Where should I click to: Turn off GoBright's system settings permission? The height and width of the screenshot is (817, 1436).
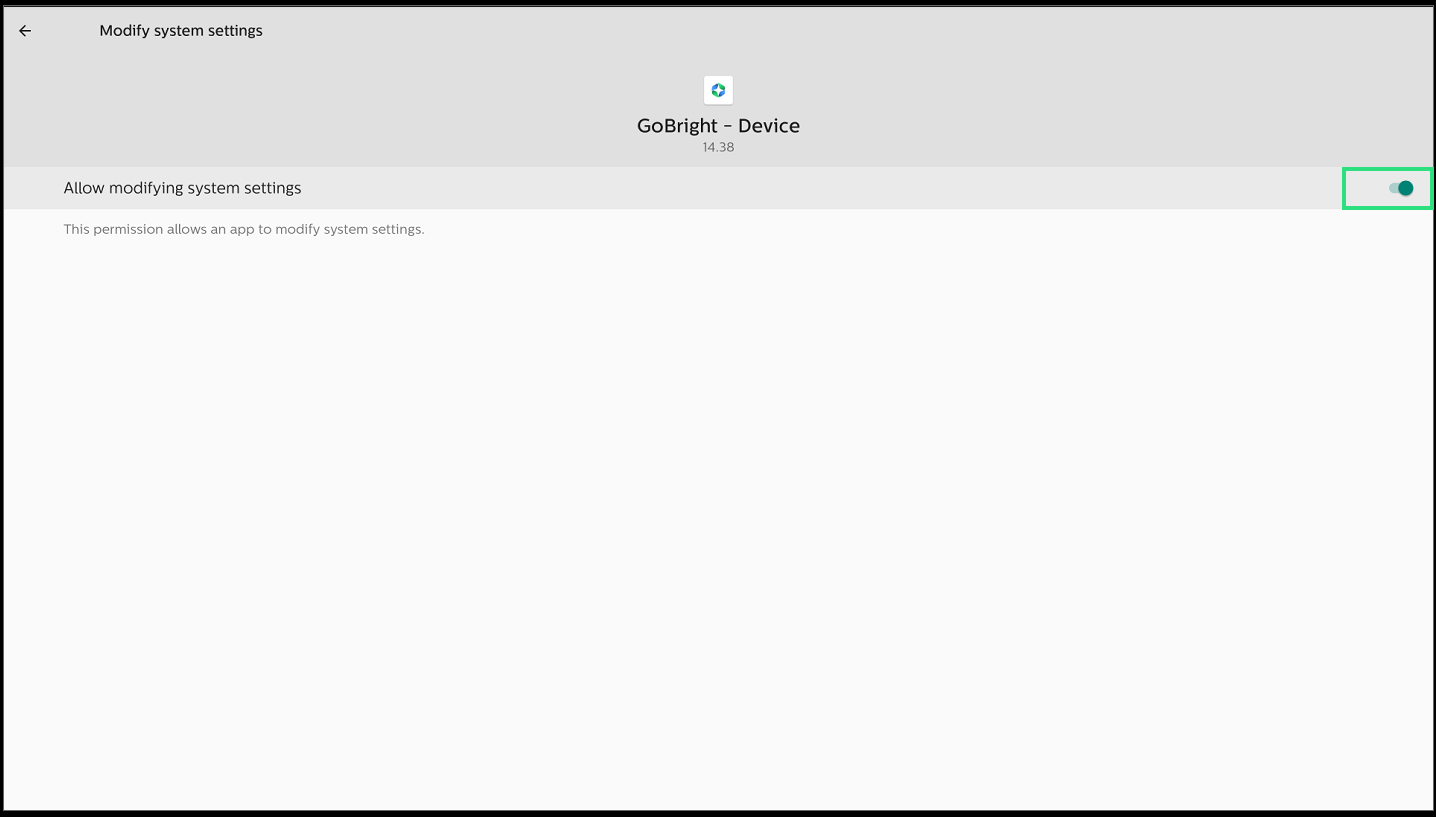[x=1401, y=188]
